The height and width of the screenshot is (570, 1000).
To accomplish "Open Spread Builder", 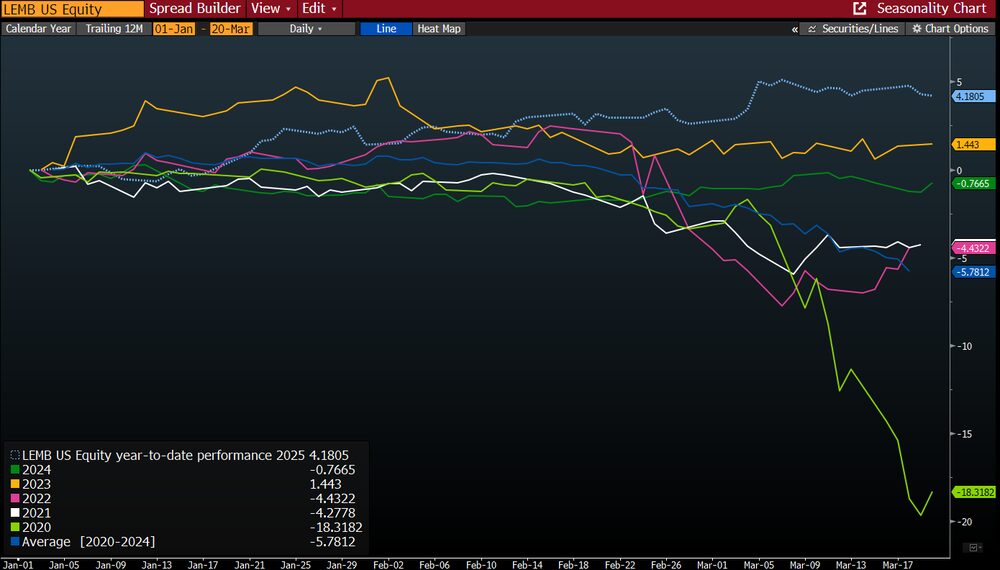I will pyautogui.click(x=195, y=8).
